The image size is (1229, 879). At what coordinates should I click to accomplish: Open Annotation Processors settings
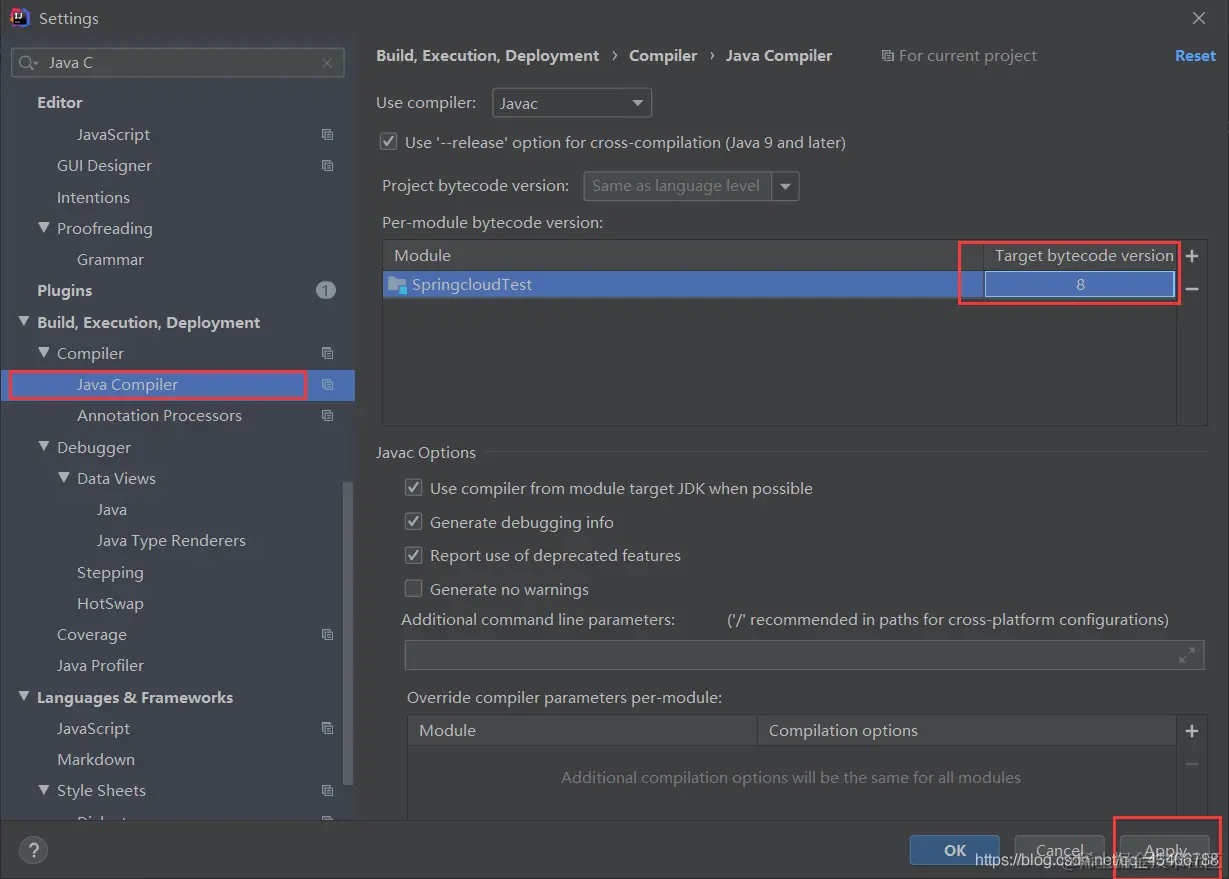point(159,415)
